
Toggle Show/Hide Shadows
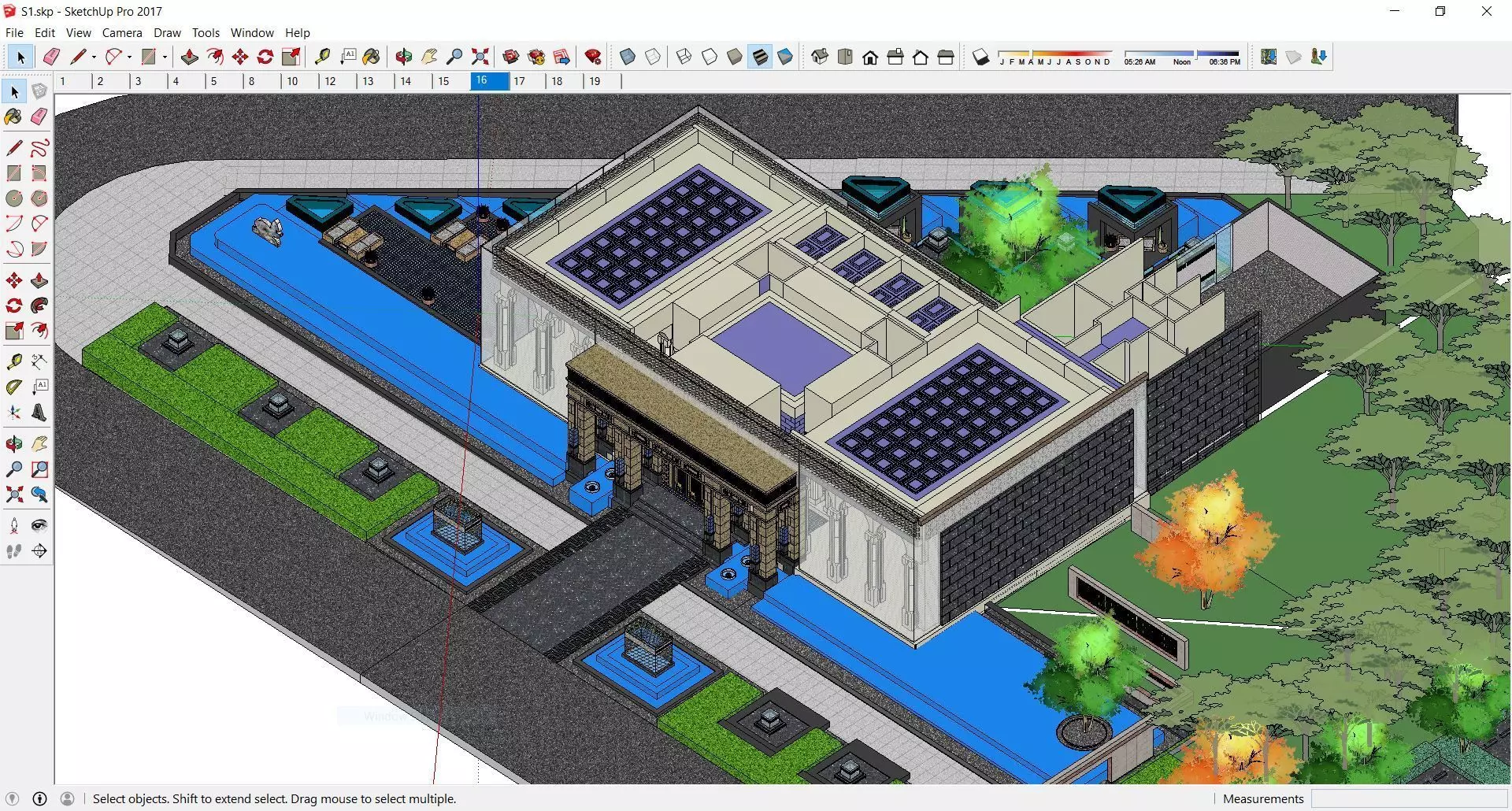[x=980, y=57]
